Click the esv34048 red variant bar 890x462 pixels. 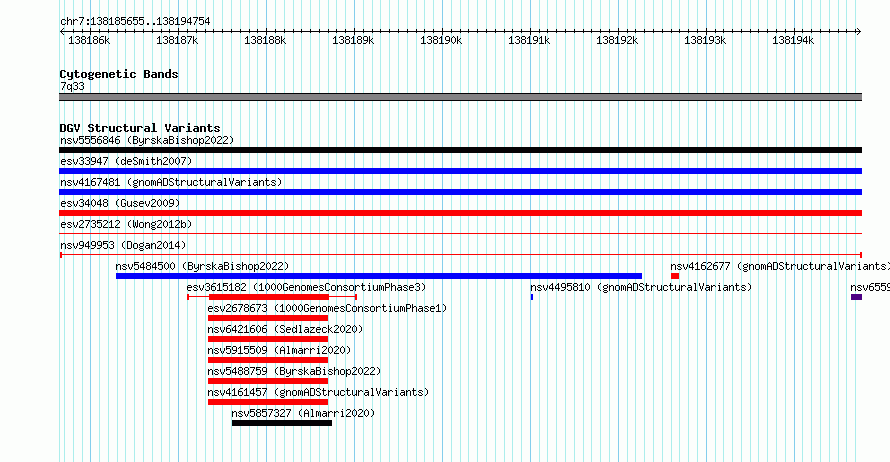pos(460,213)
